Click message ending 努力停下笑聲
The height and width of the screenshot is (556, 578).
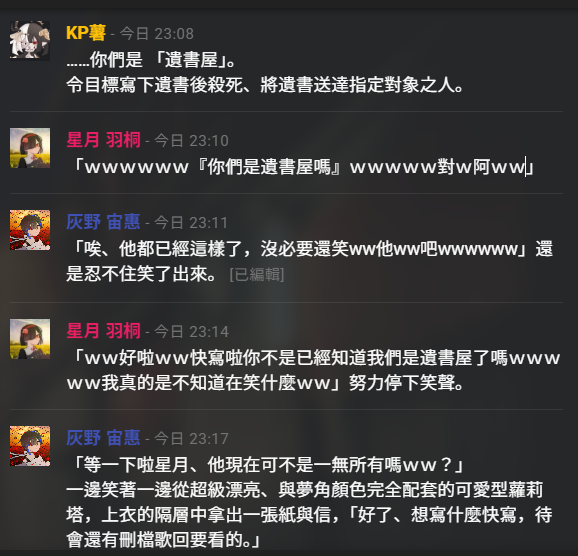point(313,371)
